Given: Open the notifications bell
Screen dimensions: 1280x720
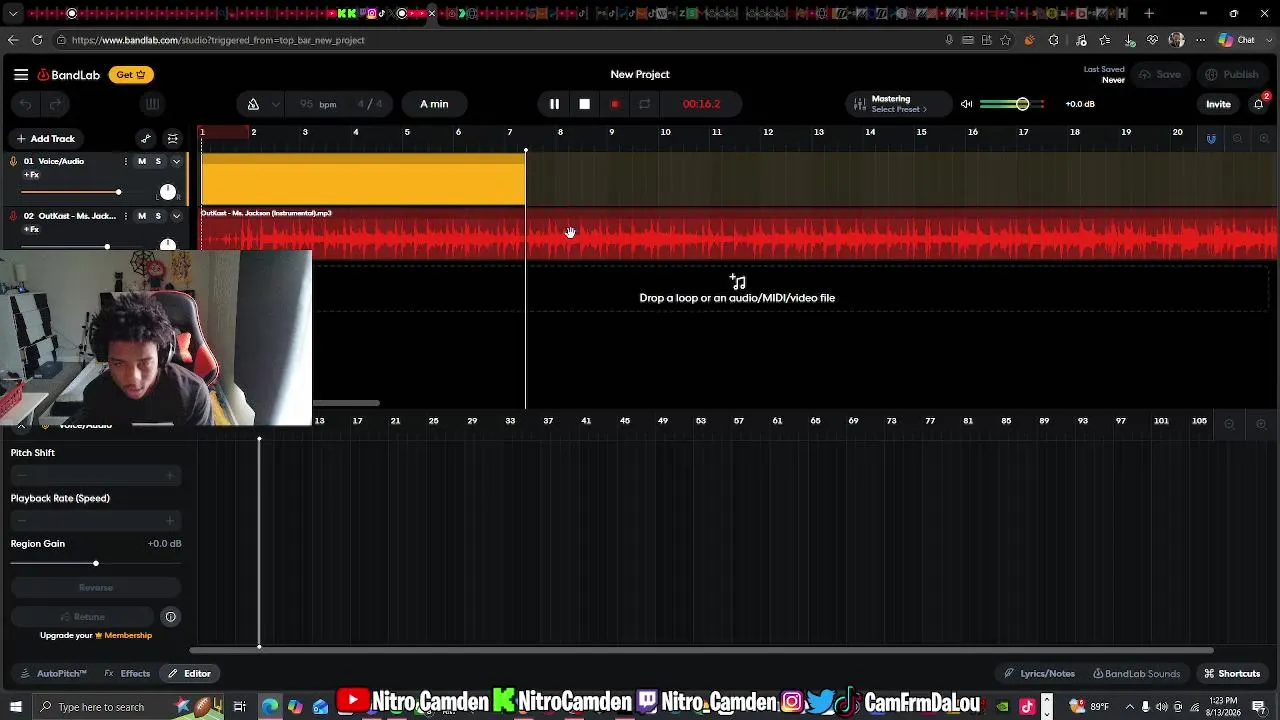Looking at the screenshot, I should [1259, 104].
